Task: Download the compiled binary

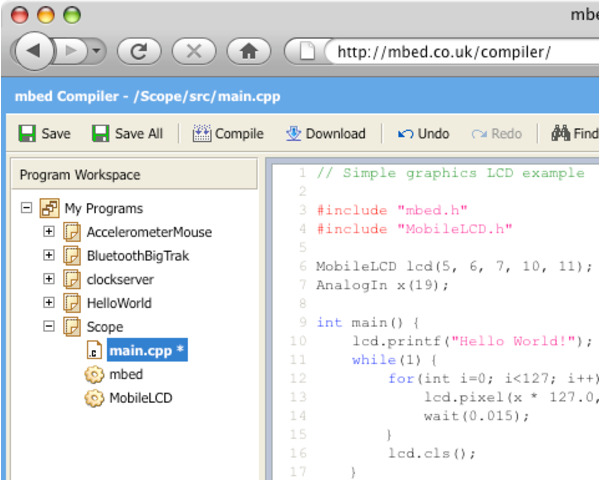Action: 325,134
